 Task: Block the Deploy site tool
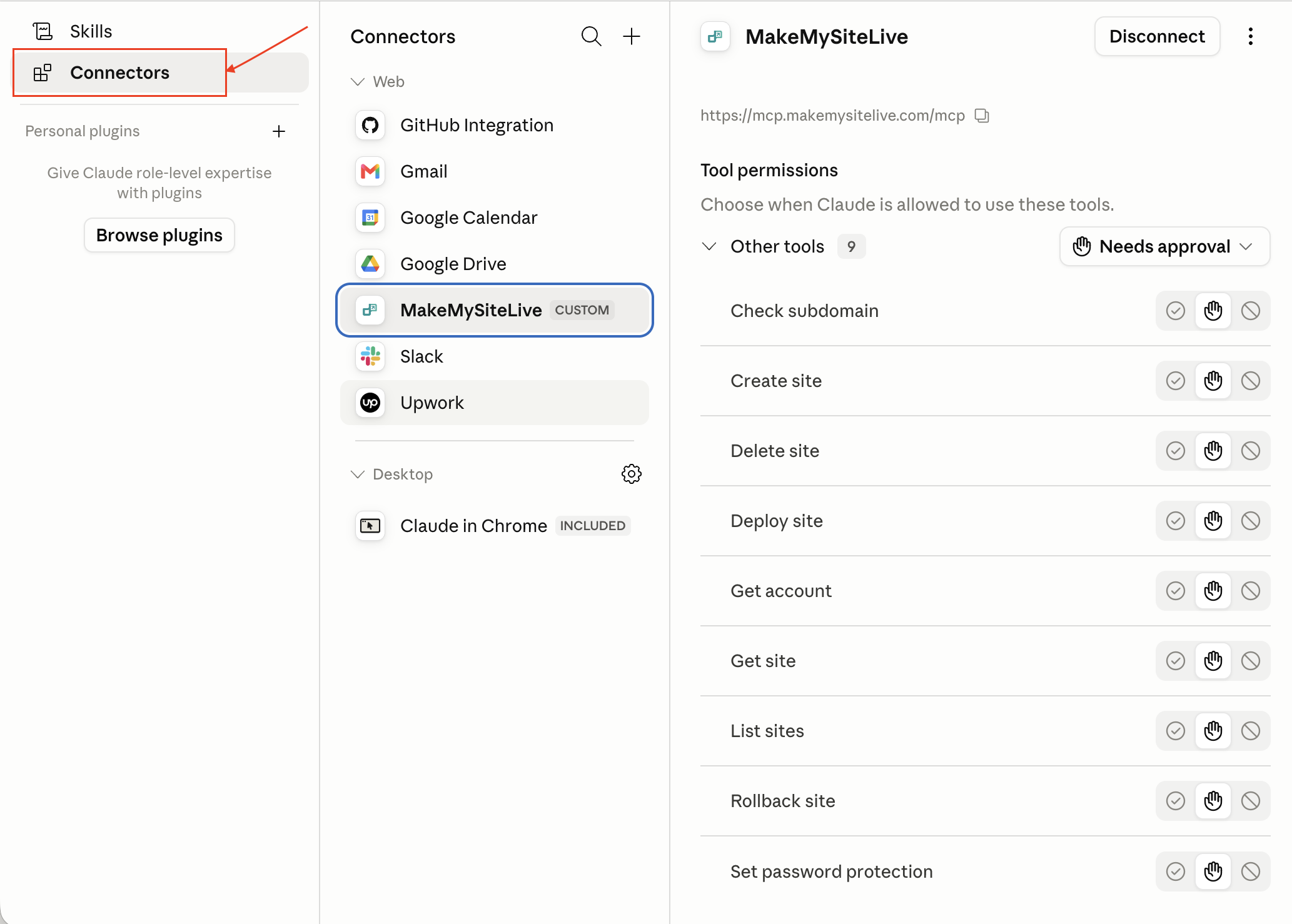tap(1251, 521)
